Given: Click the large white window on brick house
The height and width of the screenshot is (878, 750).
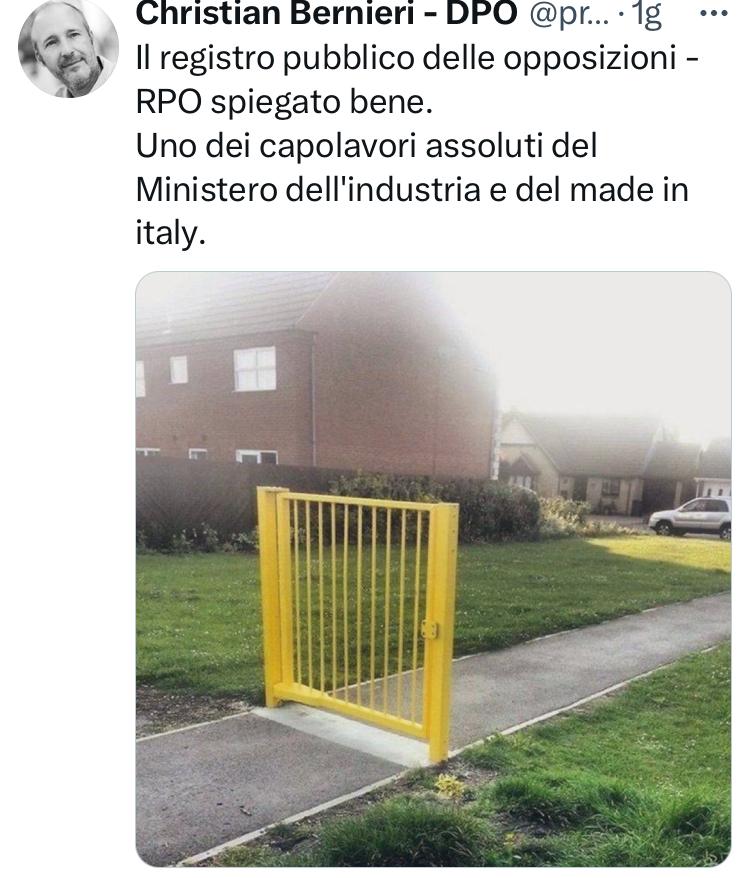Looking at the screenshot, I should tap(255, 368).
